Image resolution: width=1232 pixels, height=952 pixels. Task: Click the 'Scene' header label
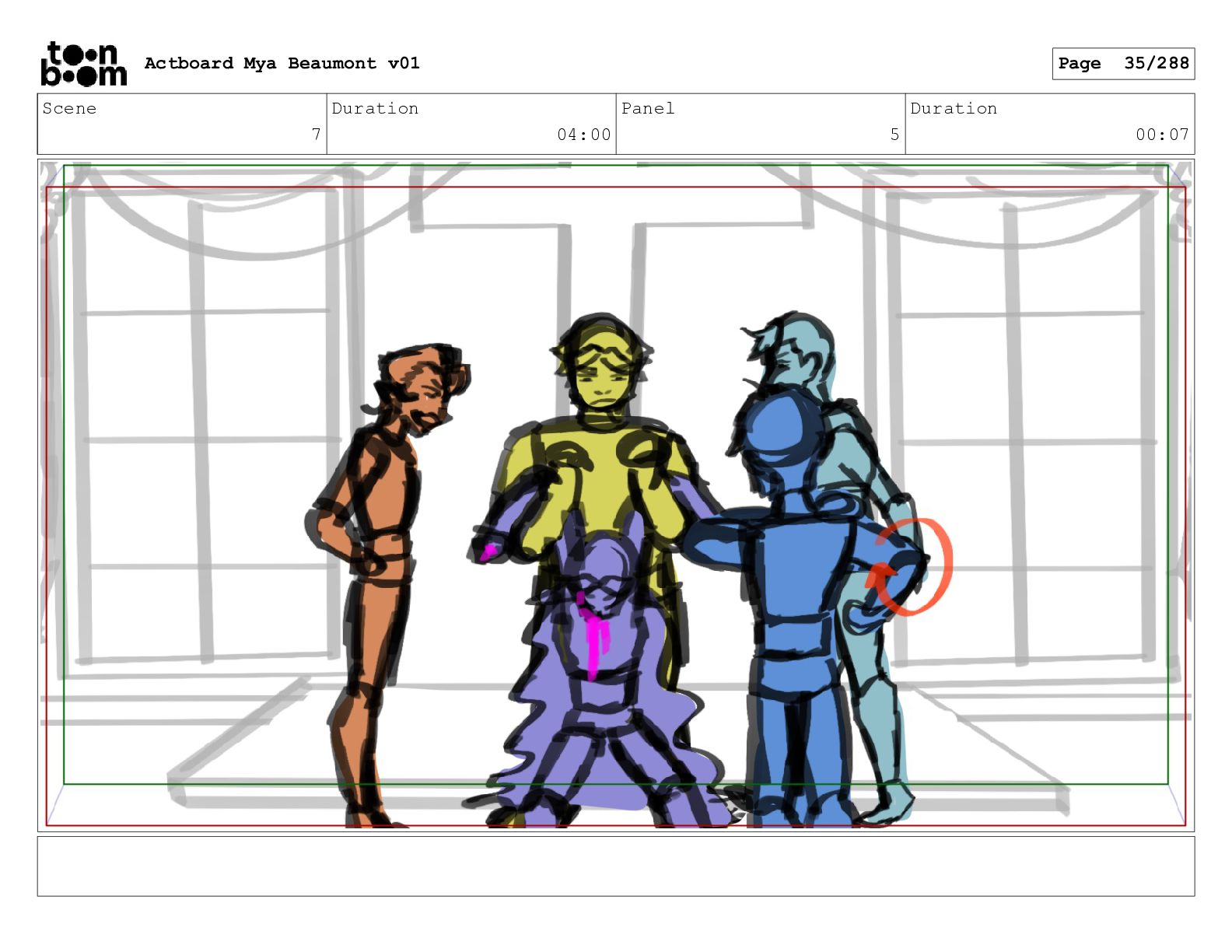[69, 108]
